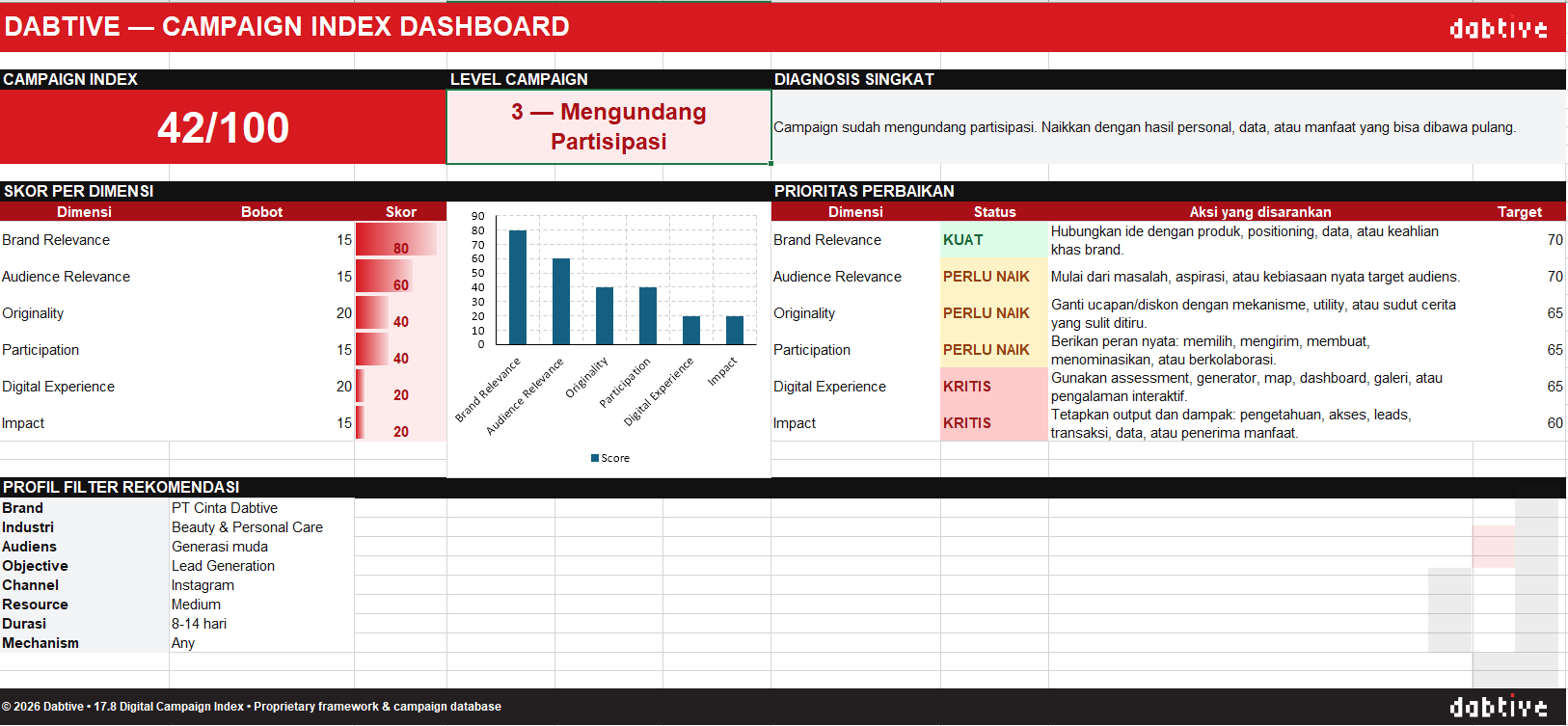Click the "Generasi muda" audience value
1568x726 pixels.
point(220,547)
